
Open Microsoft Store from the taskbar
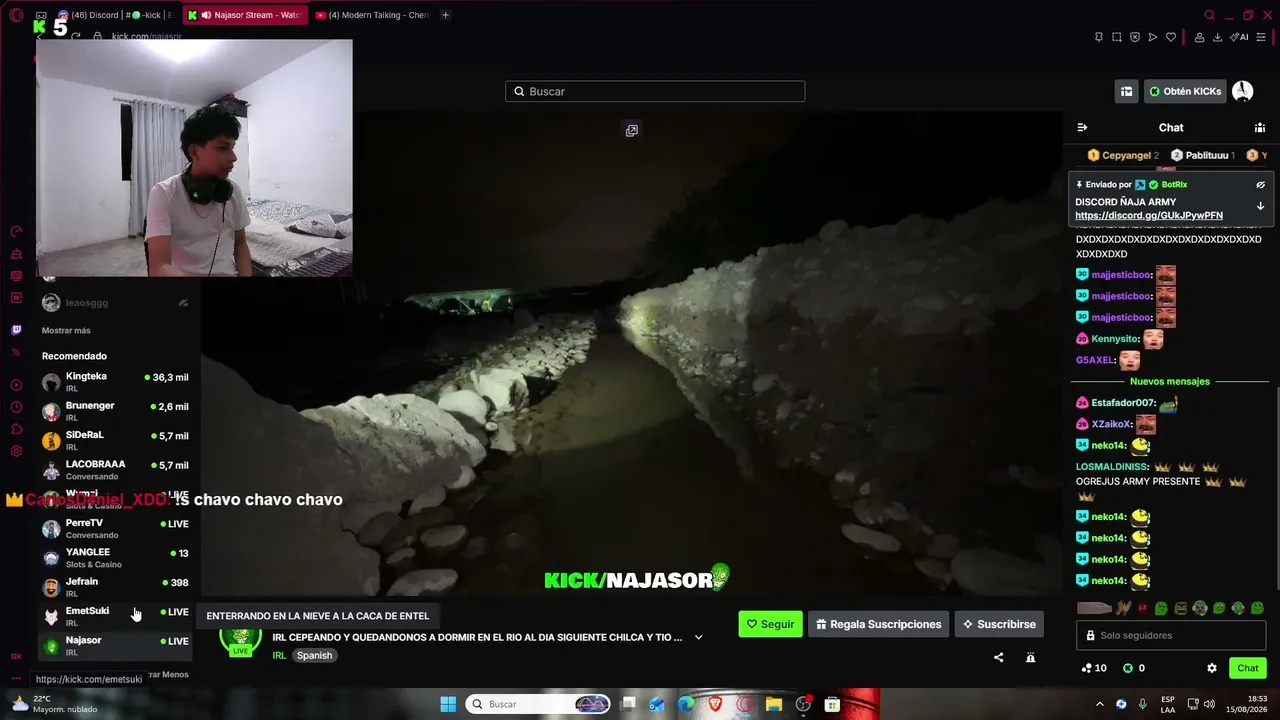click(832, 704)
